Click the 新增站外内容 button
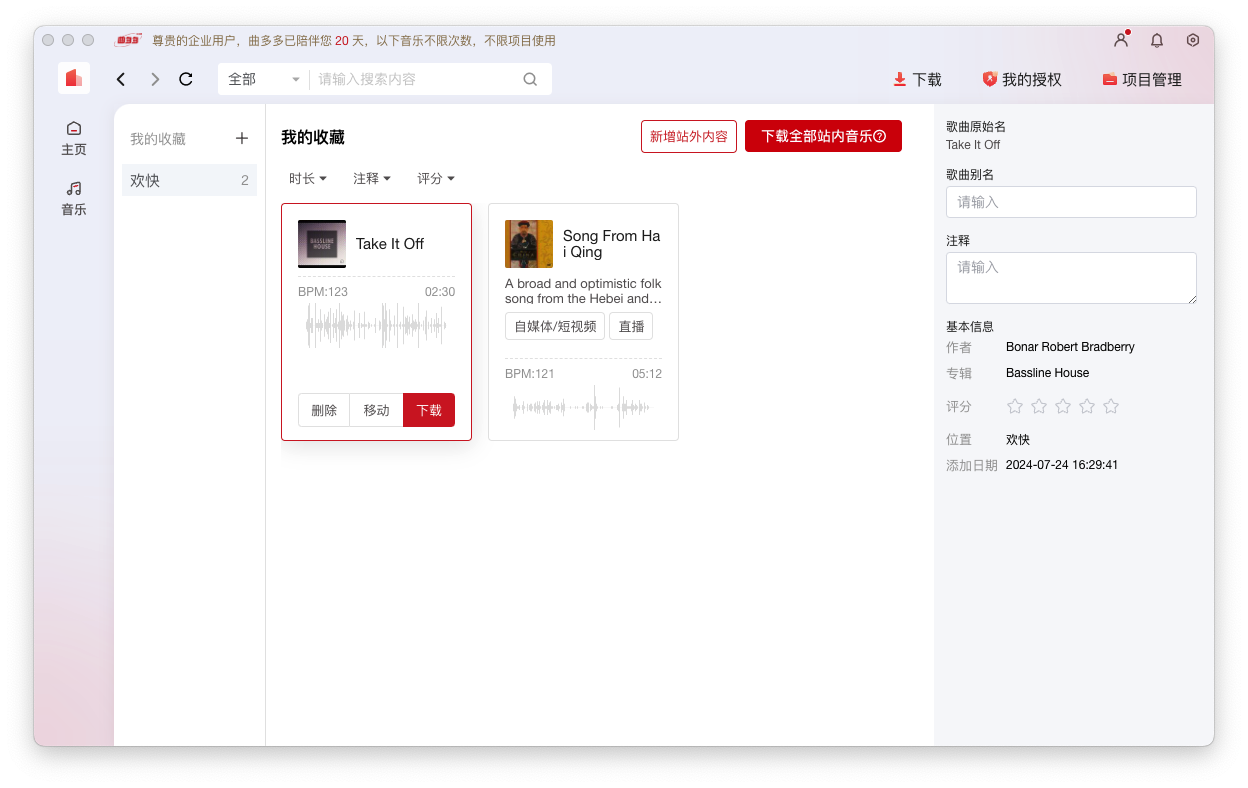 (689, 137)
